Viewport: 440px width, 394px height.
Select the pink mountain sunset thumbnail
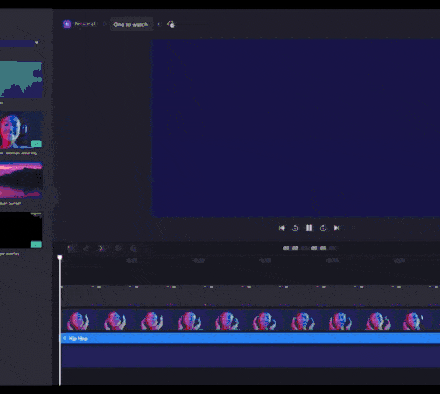tap(21, 180)
